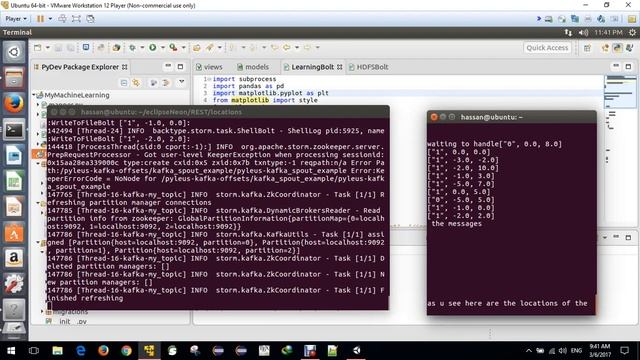Show hidden Windows tray icons chevron
This screenshot has height=360, width=640.
(529, 351)
